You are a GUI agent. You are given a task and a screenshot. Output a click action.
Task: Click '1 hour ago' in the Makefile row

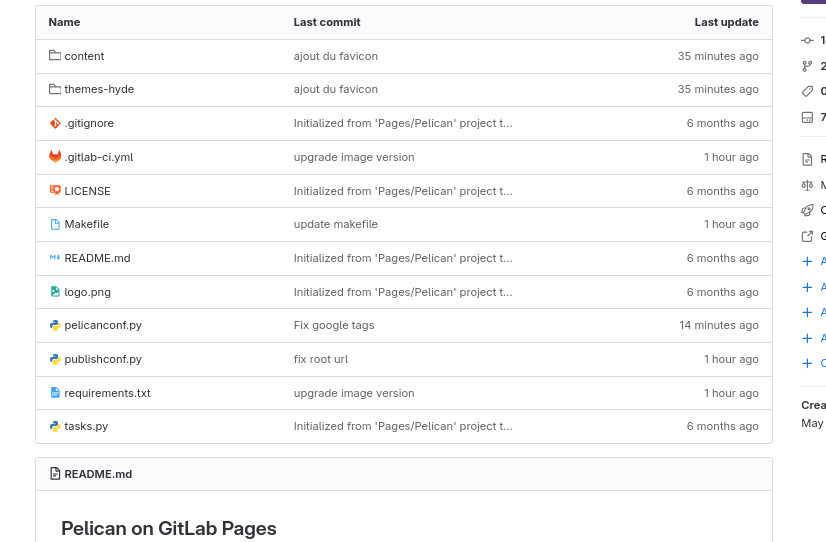click(731, 224)
